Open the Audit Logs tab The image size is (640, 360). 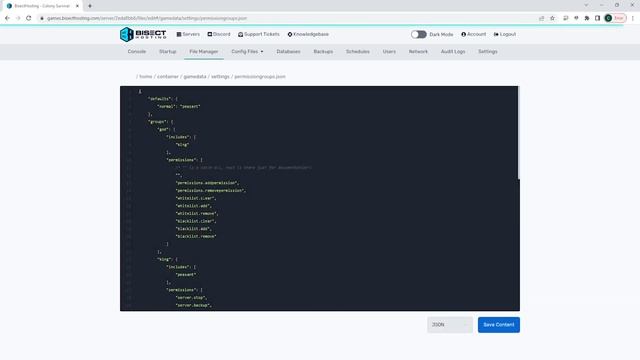(453, 52)
